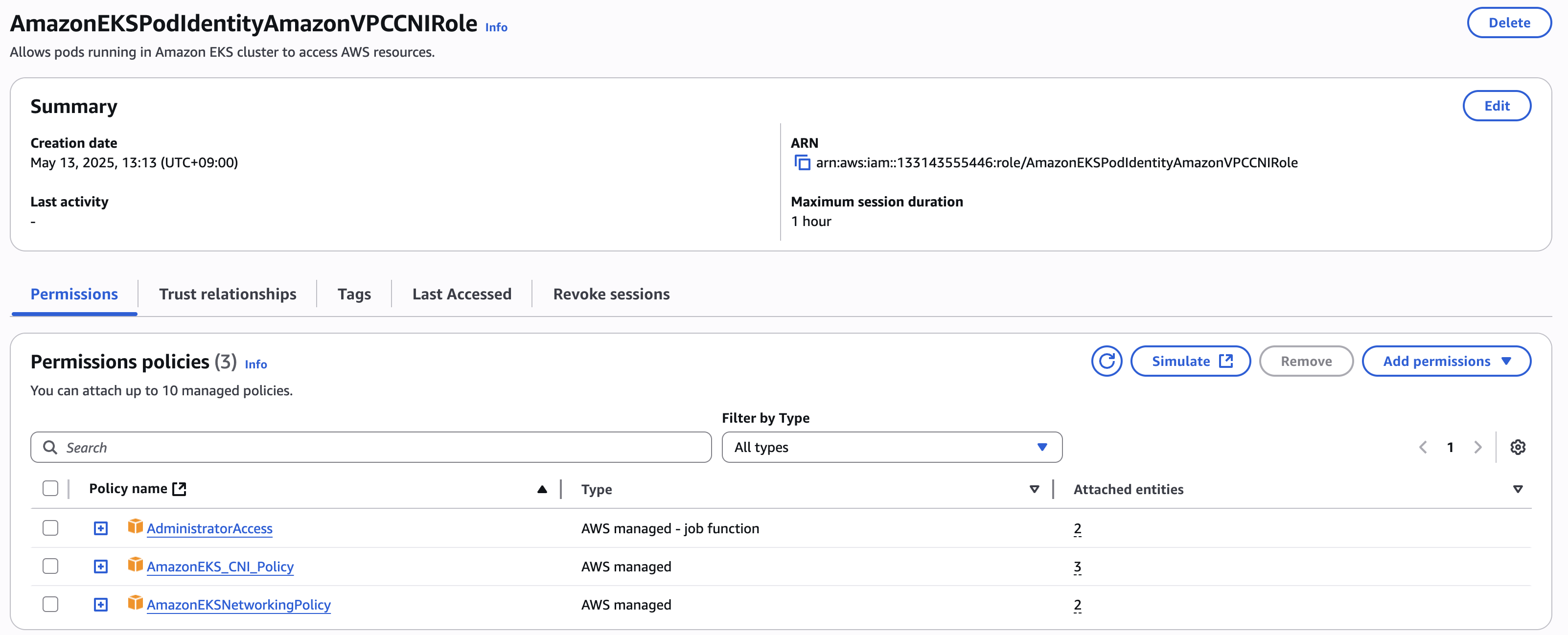Viewport: 1568px width, 635px height.
Task: Sort by Type column arrow
Action: click(x=1034, y=490)
